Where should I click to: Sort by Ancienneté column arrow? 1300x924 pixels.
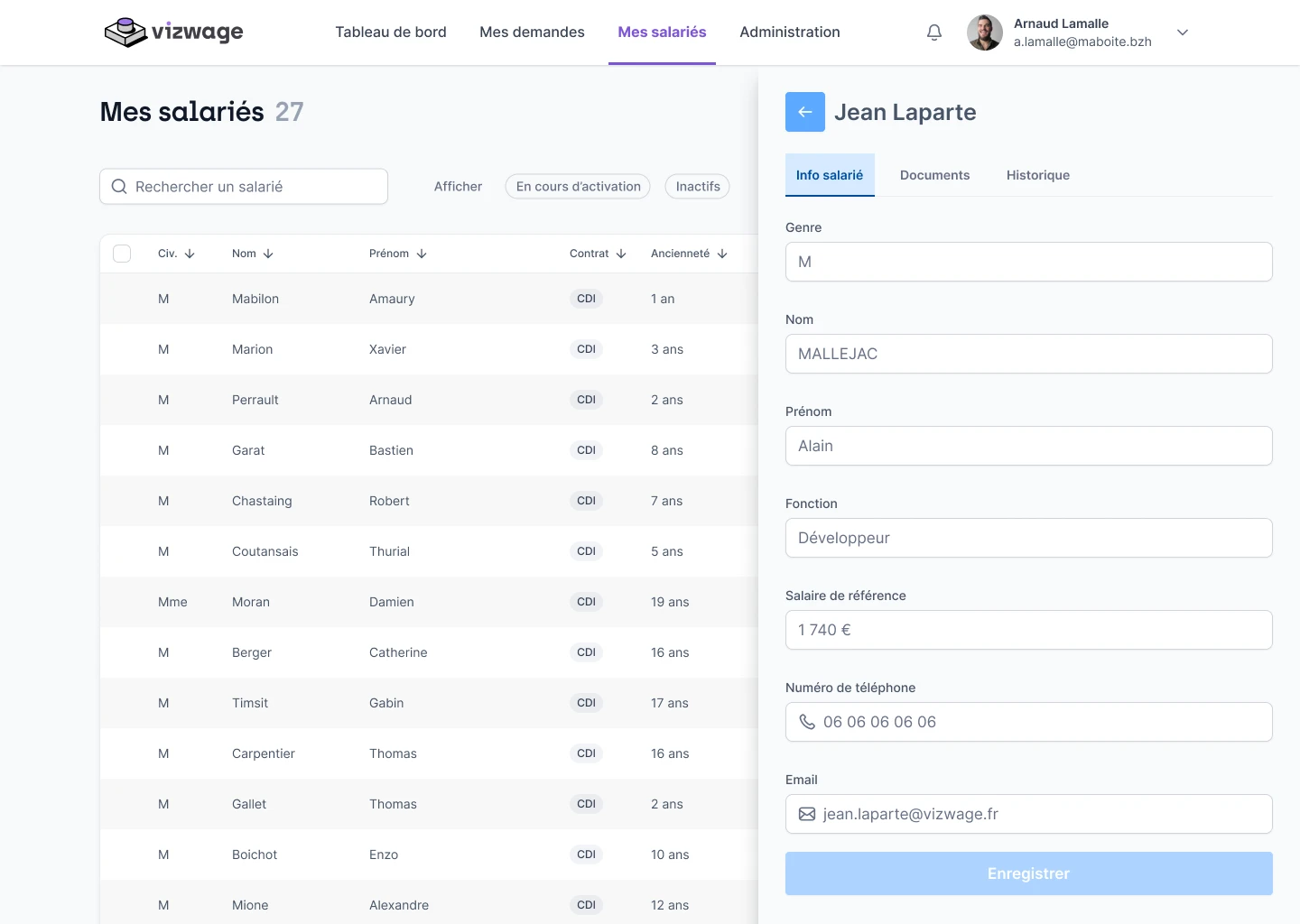[722, 254]
